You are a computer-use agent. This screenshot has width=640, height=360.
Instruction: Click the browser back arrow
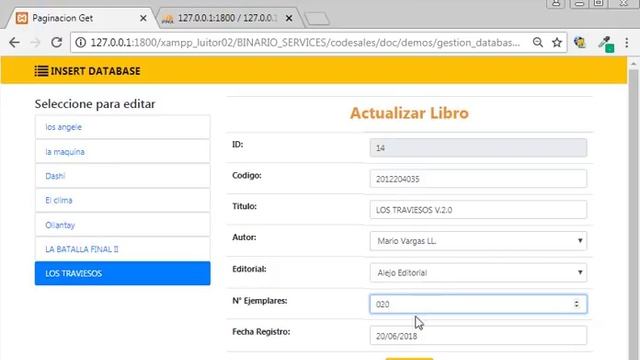click(14, 42)
